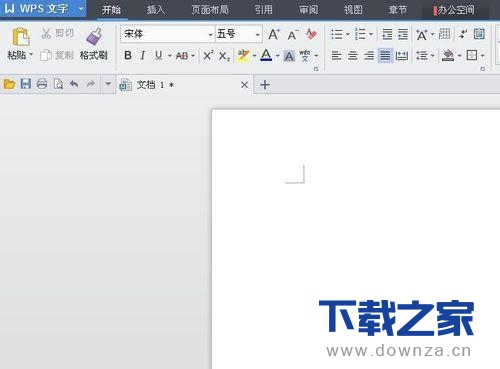
Task: Click the Paste (粘贴) icon
Action: tap(20, 37)
